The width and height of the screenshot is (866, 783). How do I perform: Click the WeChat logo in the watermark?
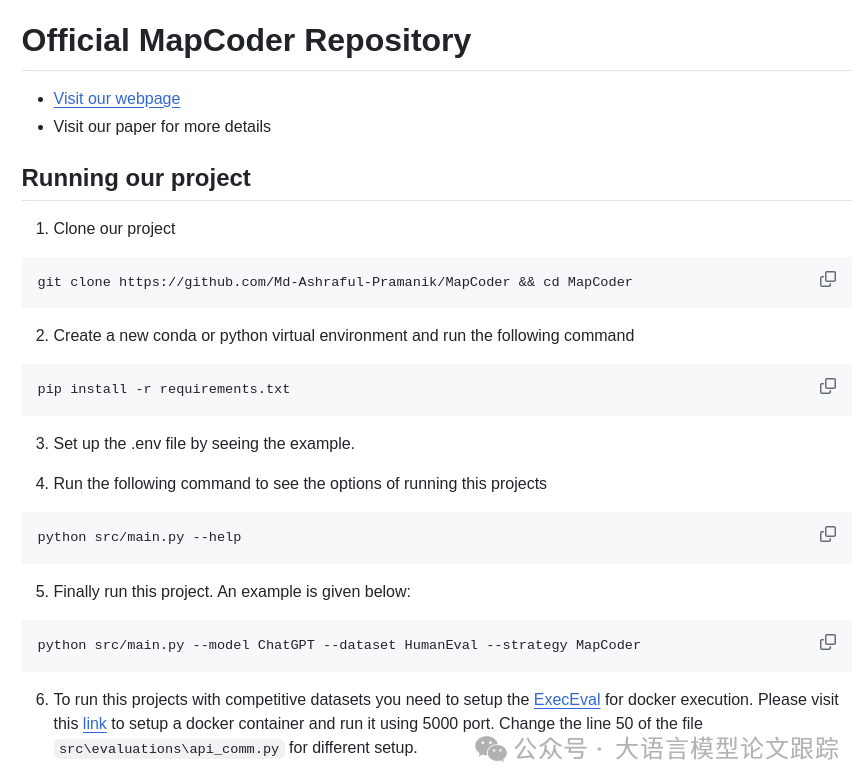[x=490, y=748]
